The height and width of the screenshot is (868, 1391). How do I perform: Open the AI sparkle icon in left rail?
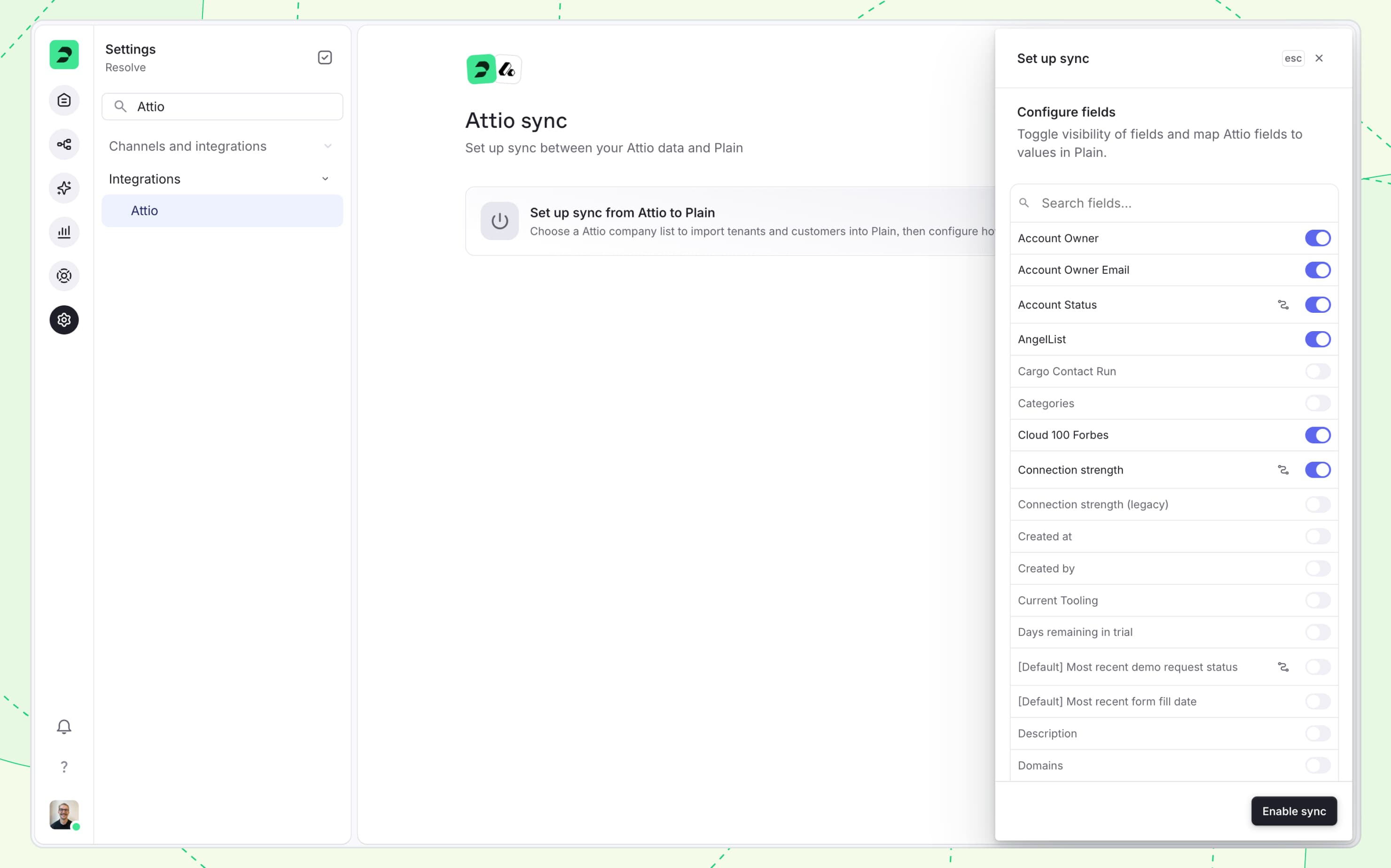64,188
